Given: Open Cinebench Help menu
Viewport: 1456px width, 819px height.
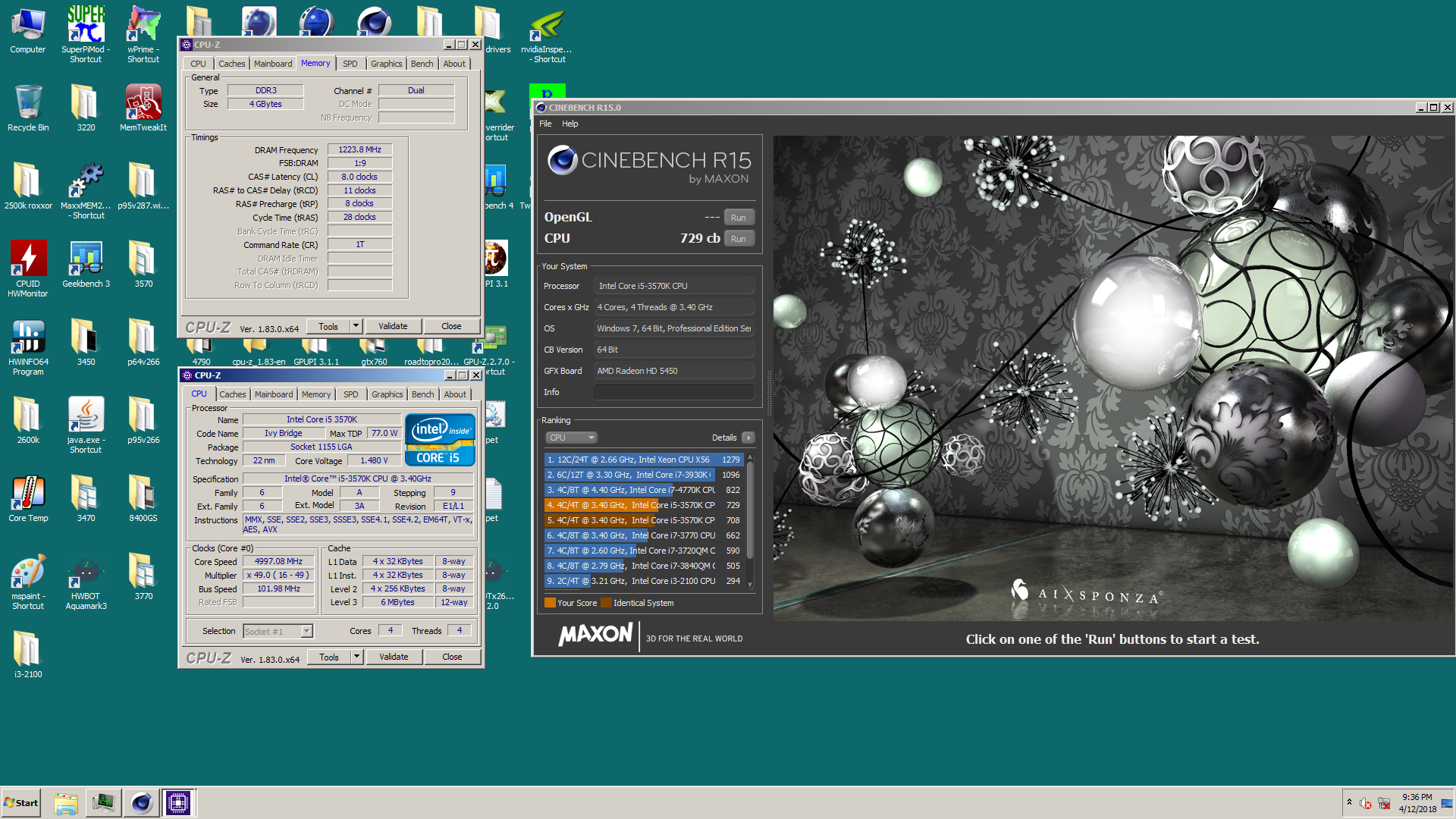Looking at the screenshot, I should pos(570,124).
